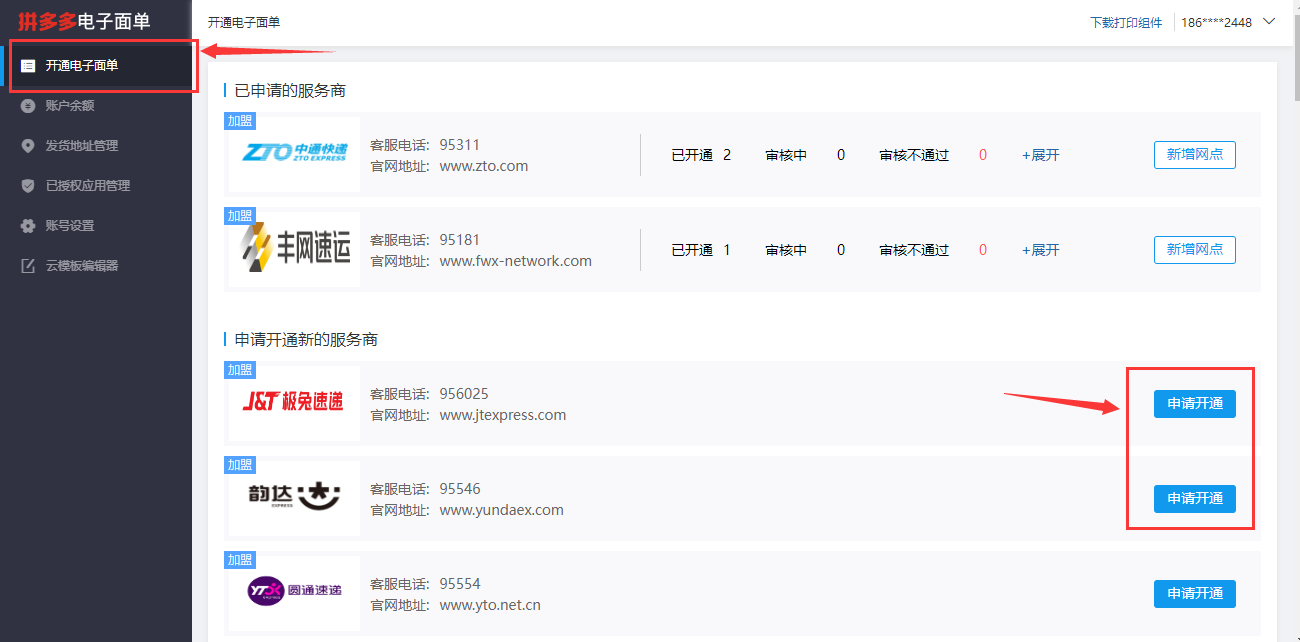This screenshot has height=642, width=1300.
Task: Click 申请开通 for 圆通速递
Action: 1195,594
